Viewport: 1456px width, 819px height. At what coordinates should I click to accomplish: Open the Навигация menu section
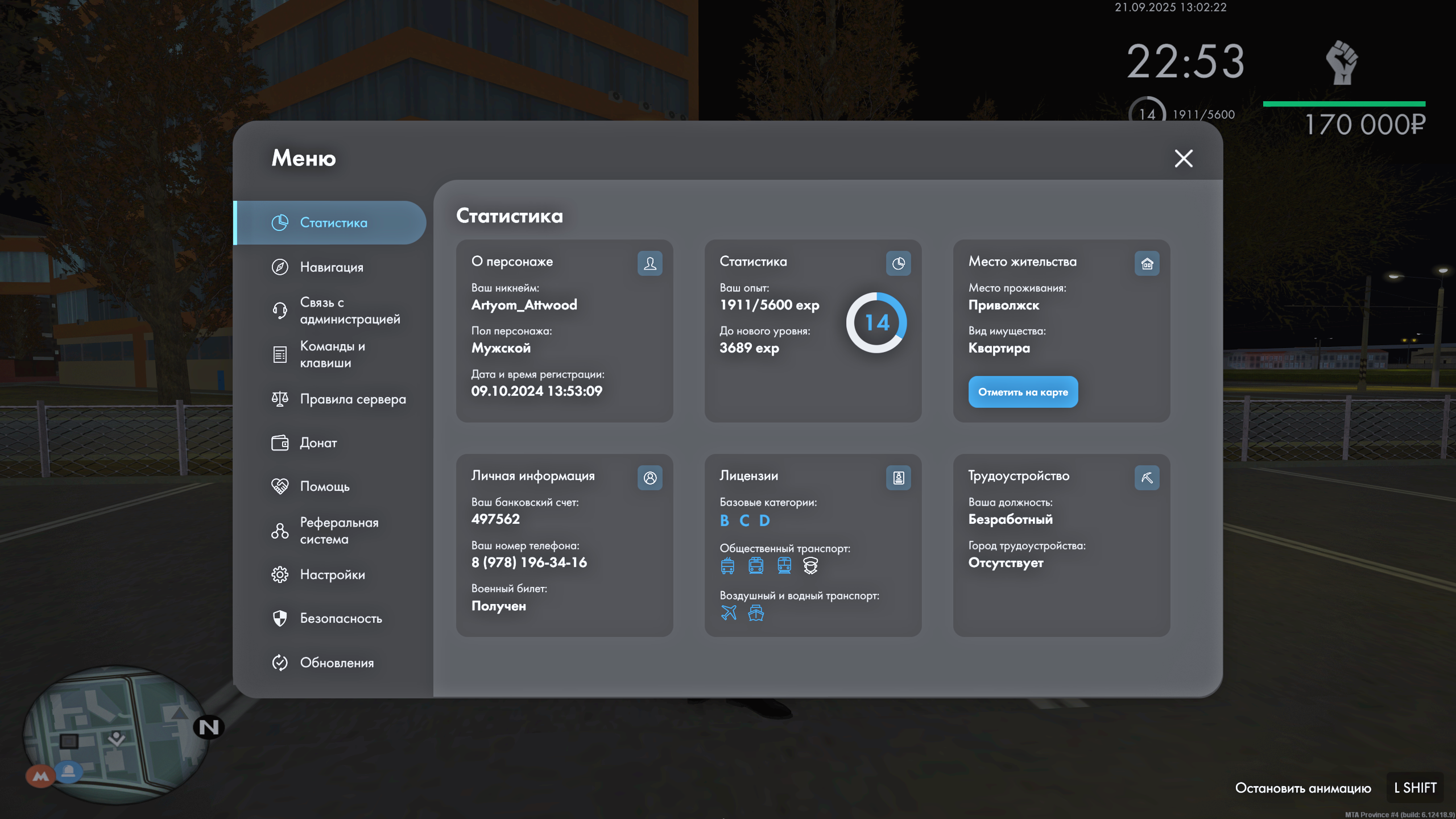tap(331, 267)
